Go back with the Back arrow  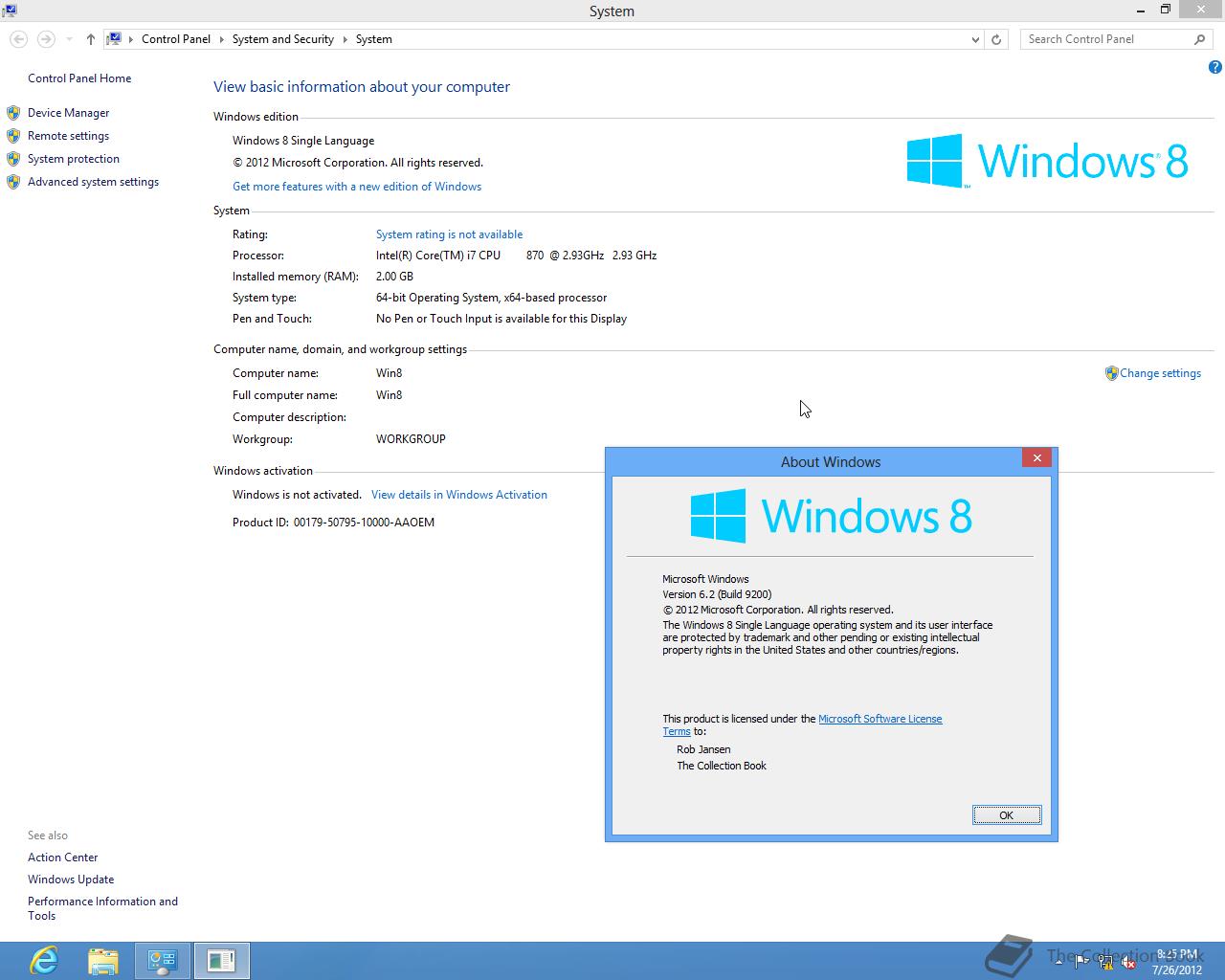(x=18, y=39)
